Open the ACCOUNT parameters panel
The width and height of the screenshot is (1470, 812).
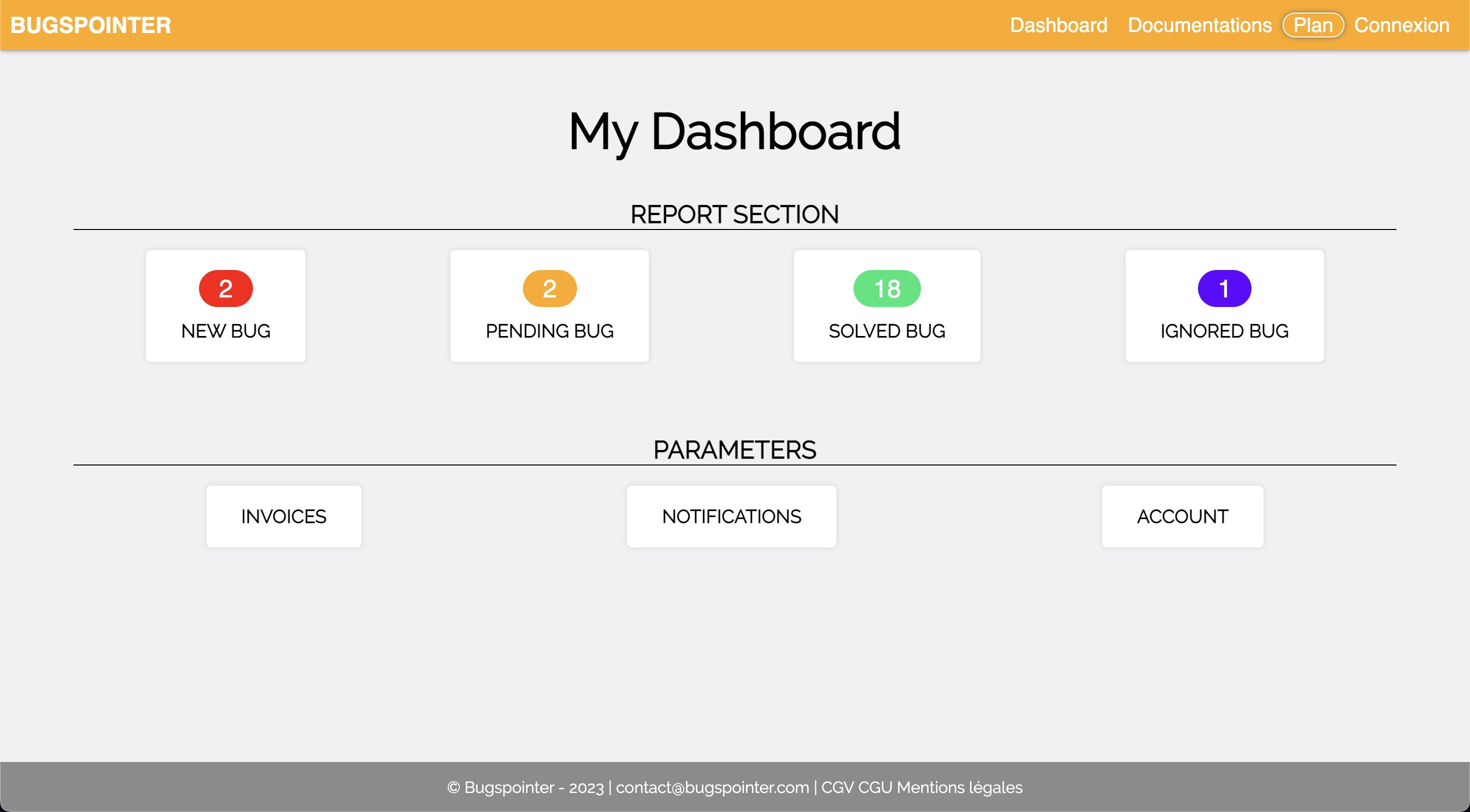pos(1182,516)
